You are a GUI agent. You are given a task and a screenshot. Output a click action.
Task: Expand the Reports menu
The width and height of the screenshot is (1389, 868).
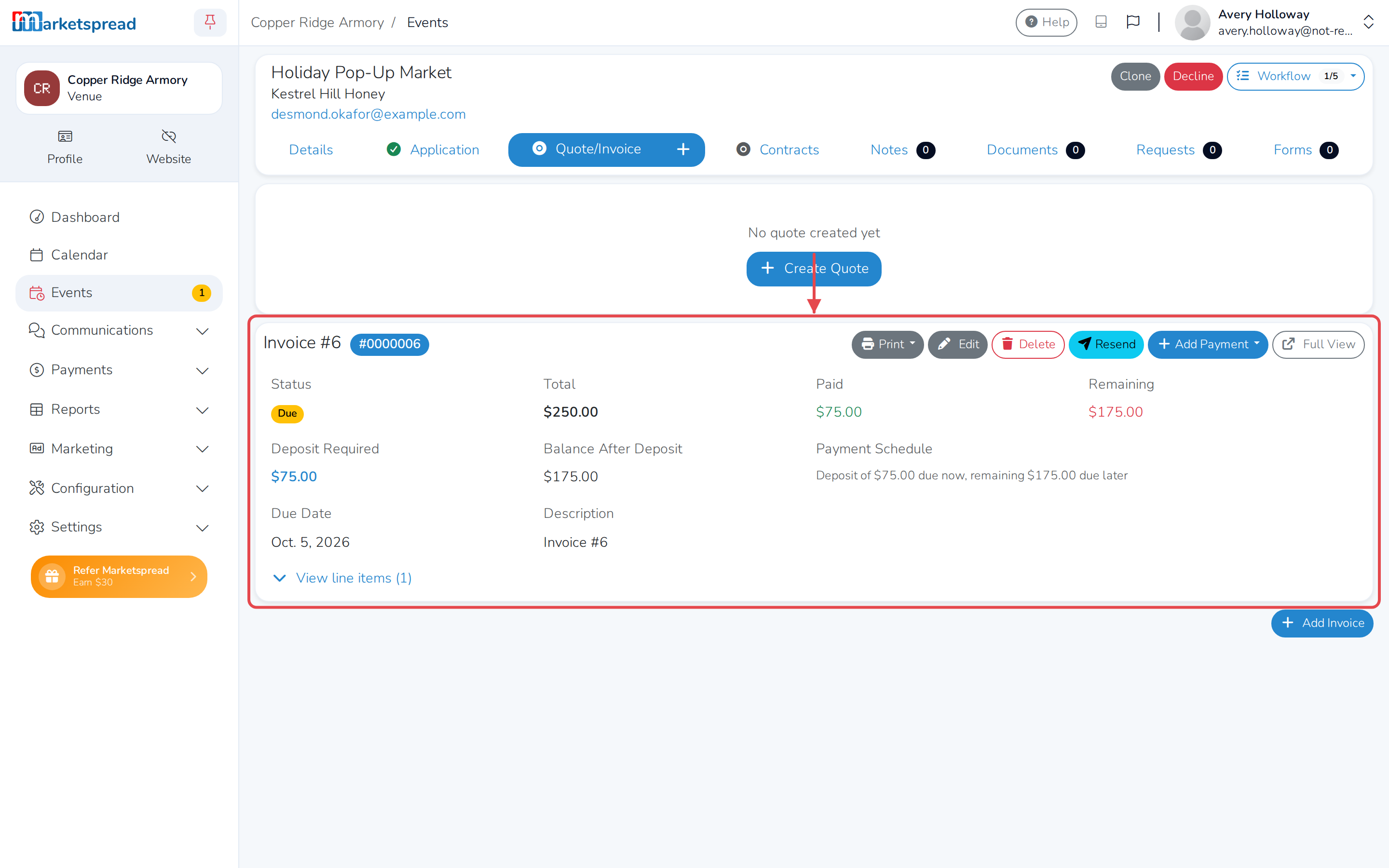119,410
